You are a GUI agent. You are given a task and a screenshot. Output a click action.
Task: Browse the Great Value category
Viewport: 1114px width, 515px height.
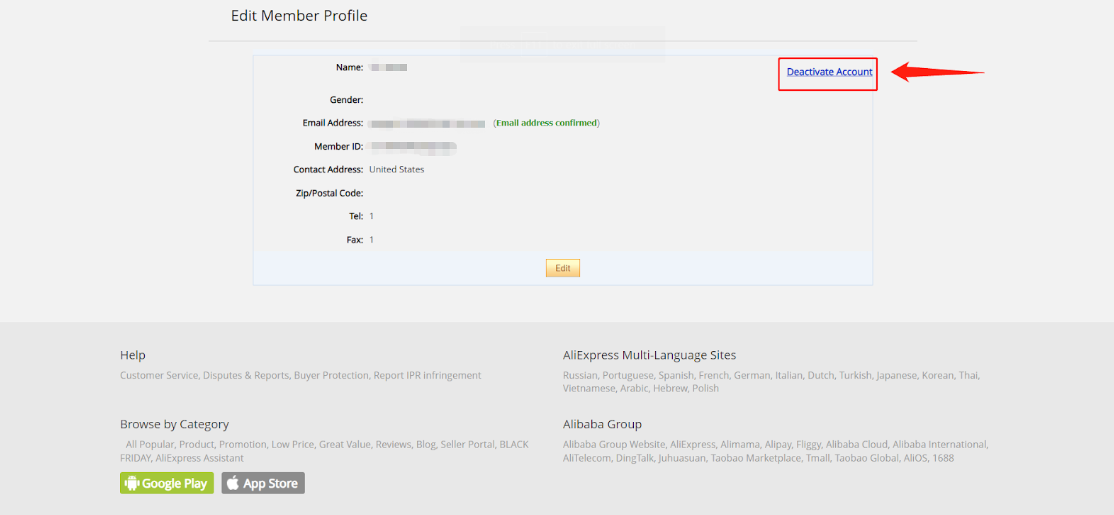coord(345,445)
